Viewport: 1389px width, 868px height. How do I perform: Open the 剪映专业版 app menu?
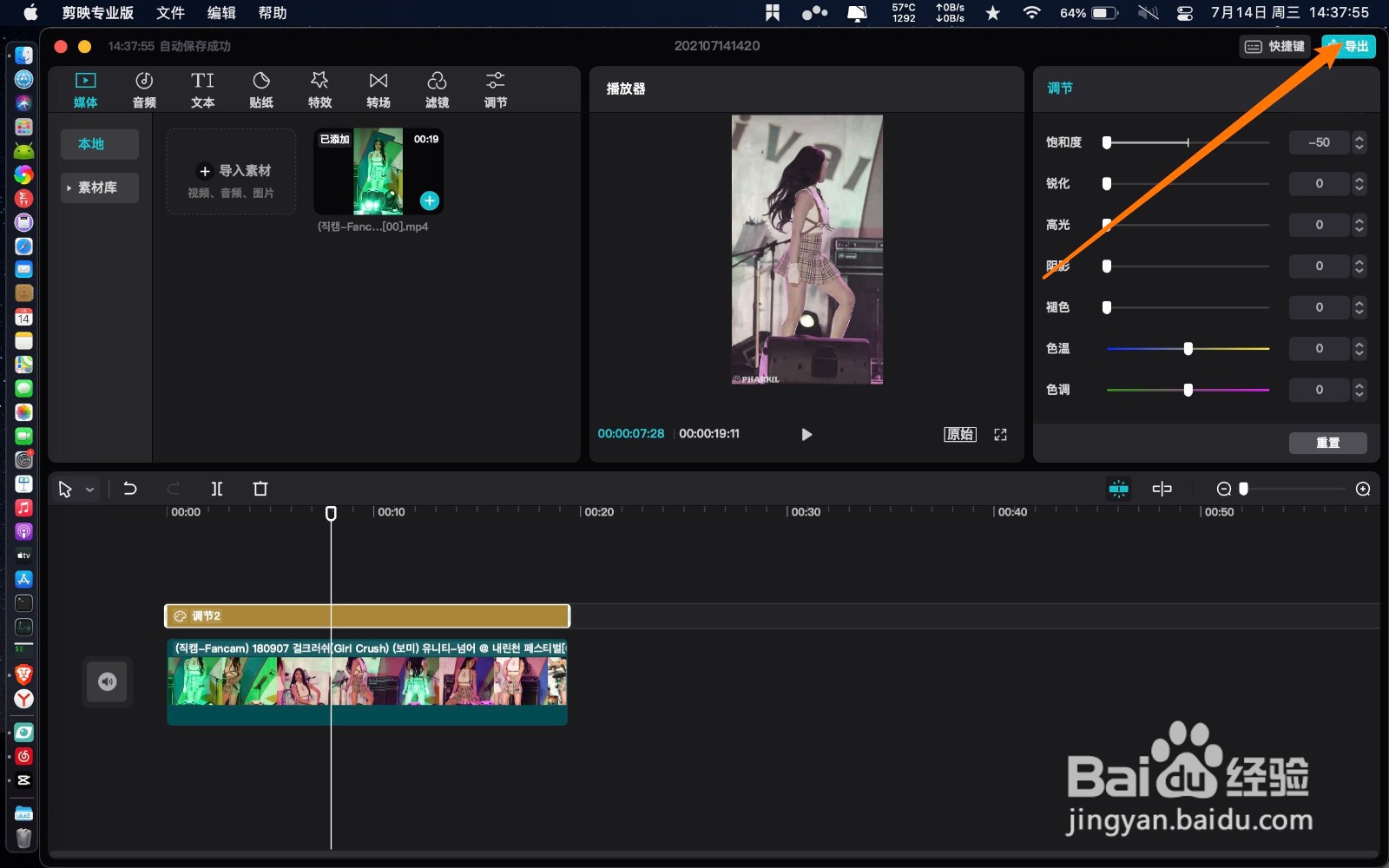[97, 13]
